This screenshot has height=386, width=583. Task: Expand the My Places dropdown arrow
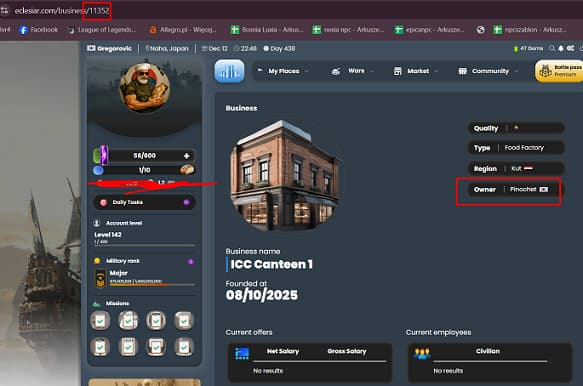pos(307,71)
